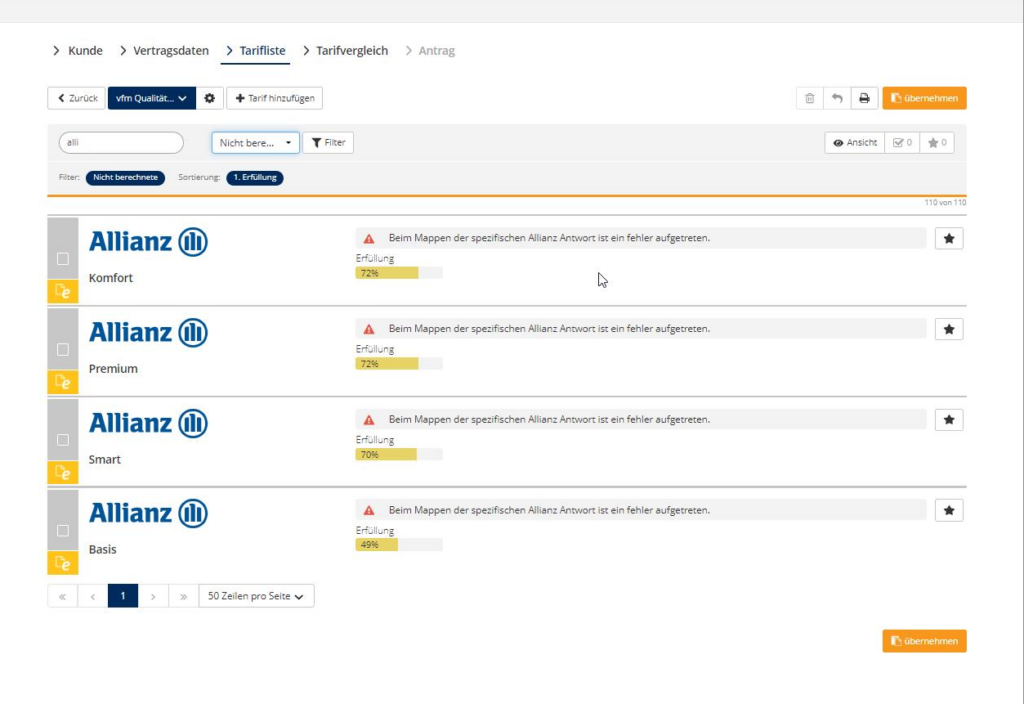Viewport: 1024px width, 704px height.
Task: Go to next page in pagination
Action: pos(153,596)
